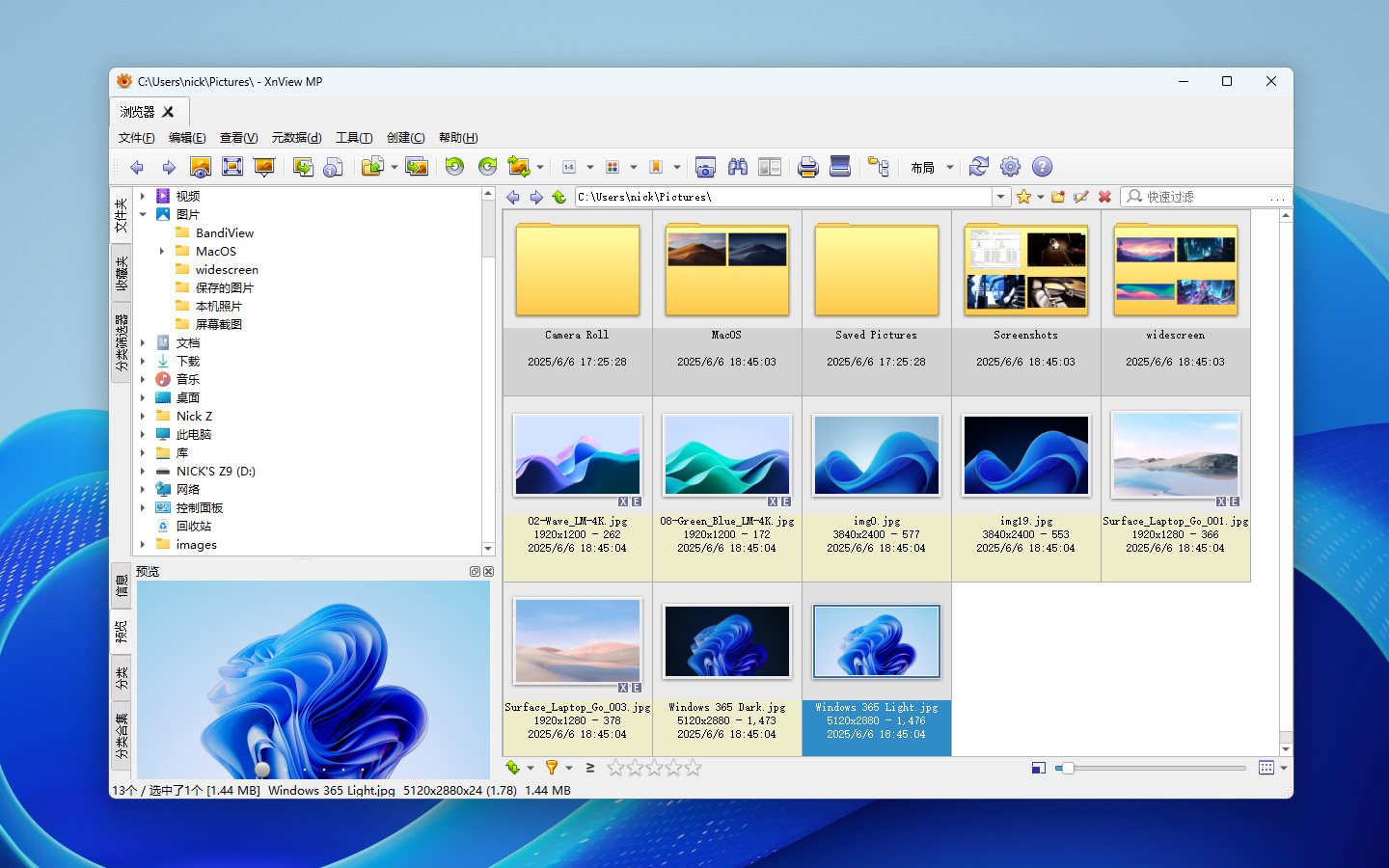Click the red delete X icon
This screenshot has height=868, width=1389.
(1104, 197)
